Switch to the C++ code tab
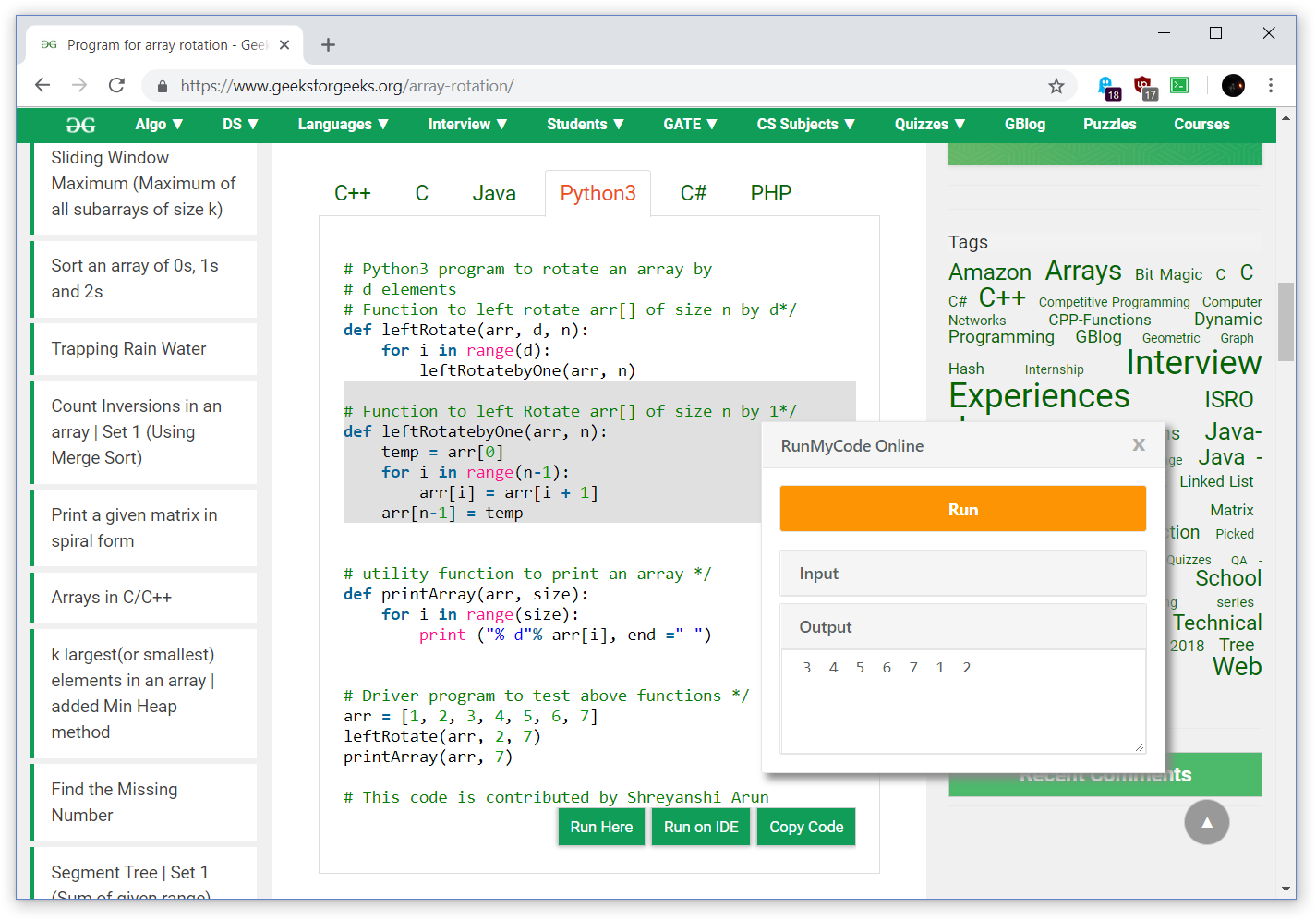 tap(353, 193)
